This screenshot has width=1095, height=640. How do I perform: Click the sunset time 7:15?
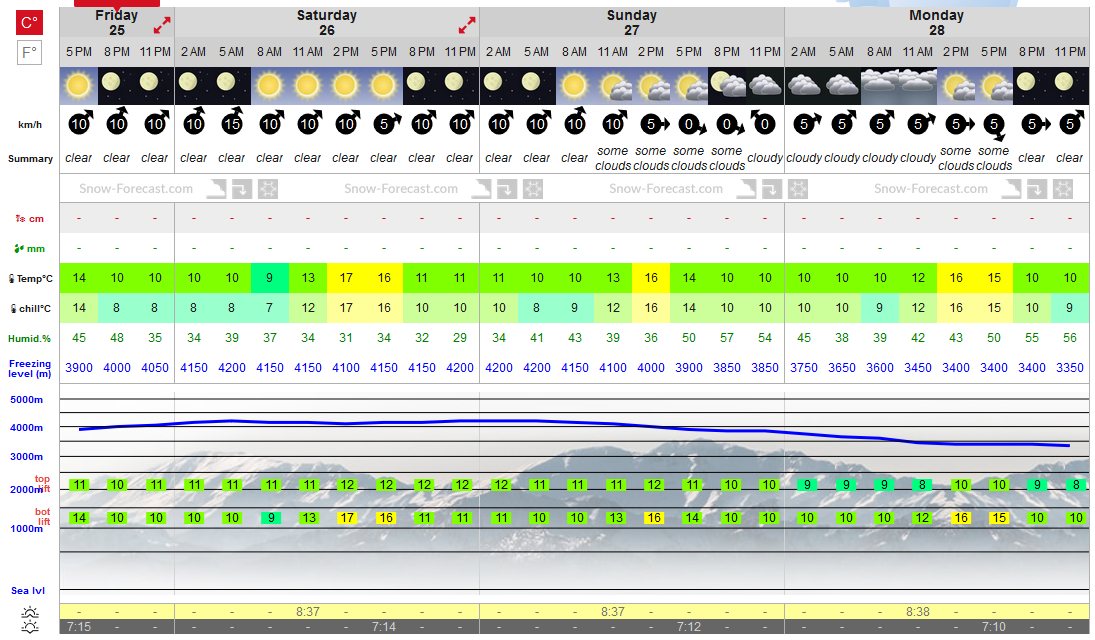79,627
